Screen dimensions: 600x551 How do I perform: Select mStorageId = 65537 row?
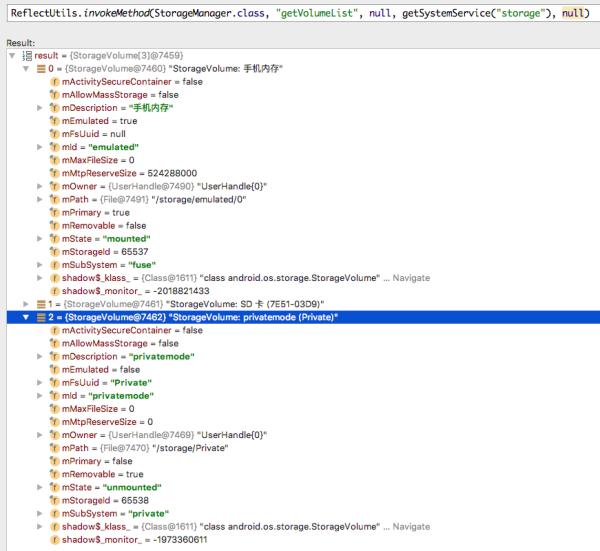click(x=303, y=252)
